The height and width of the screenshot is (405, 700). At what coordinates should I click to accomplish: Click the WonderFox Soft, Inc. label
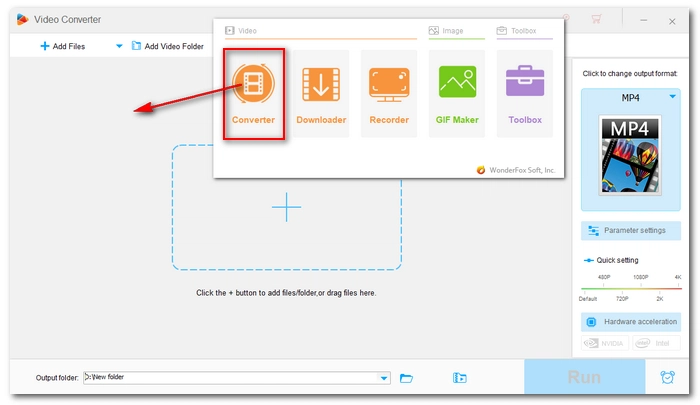(x=516, y=170)
